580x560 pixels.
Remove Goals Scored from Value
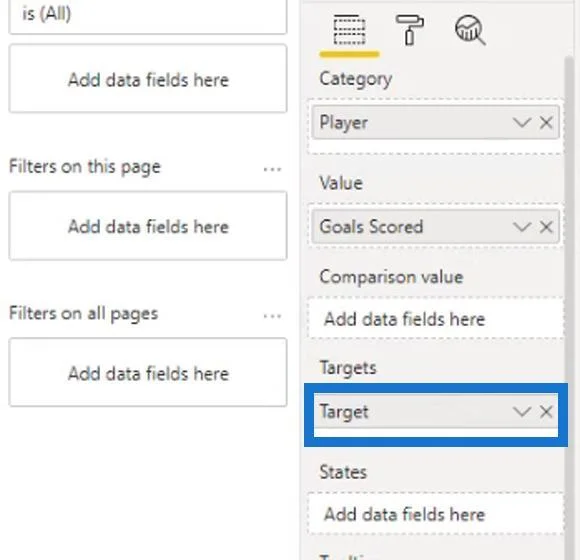[546, 227]
